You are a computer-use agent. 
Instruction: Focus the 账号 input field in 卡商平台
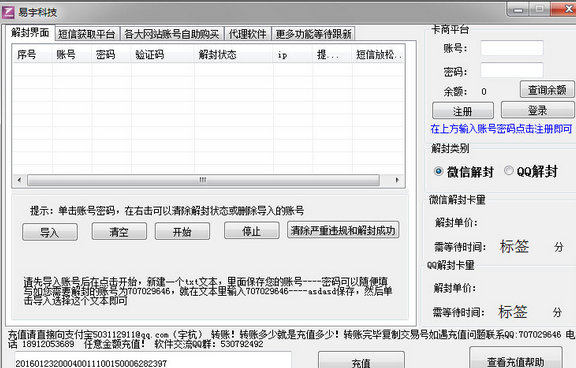point(512,48)
